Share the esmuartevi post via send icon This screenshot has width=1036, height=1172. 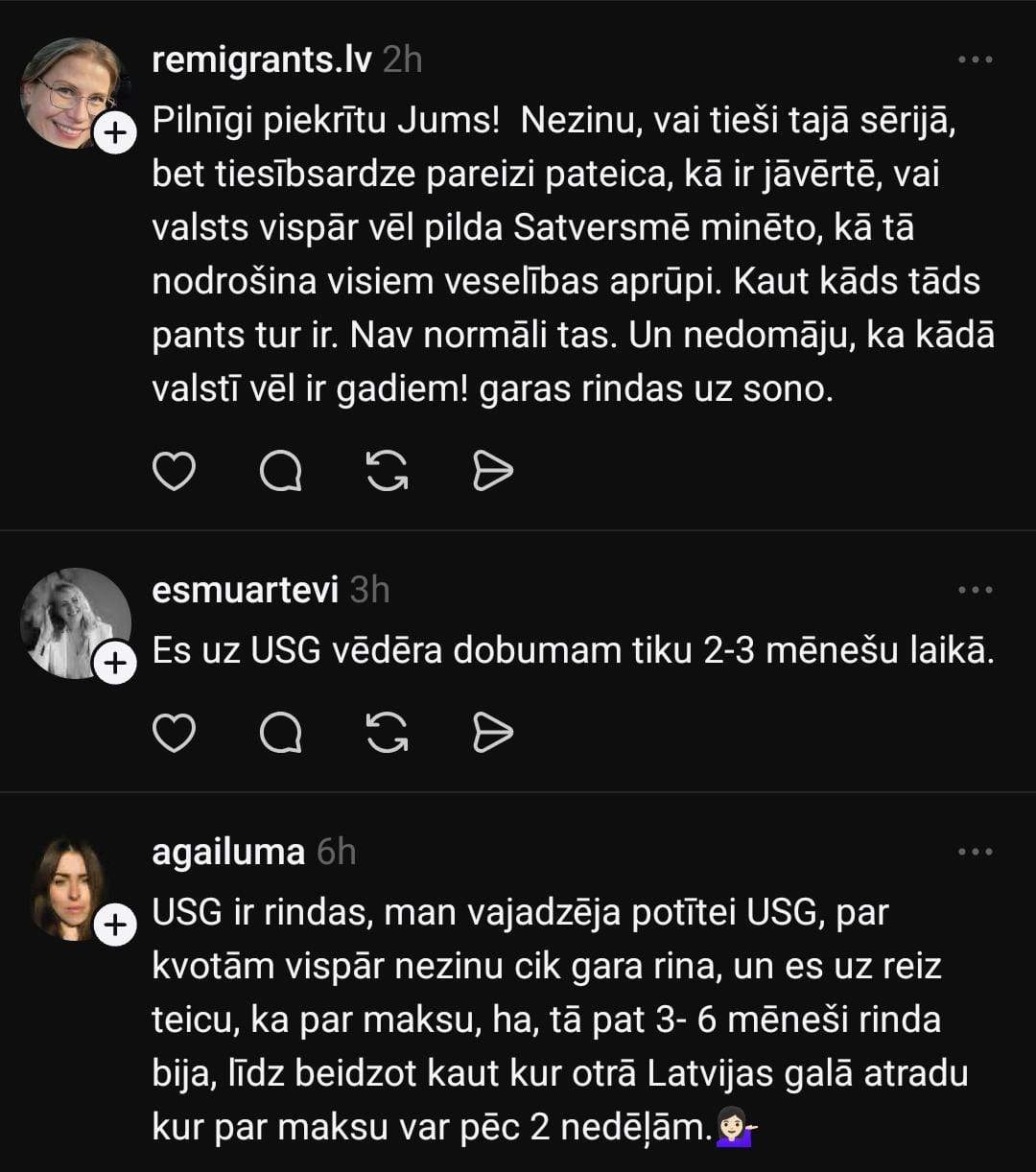[493, 734]
